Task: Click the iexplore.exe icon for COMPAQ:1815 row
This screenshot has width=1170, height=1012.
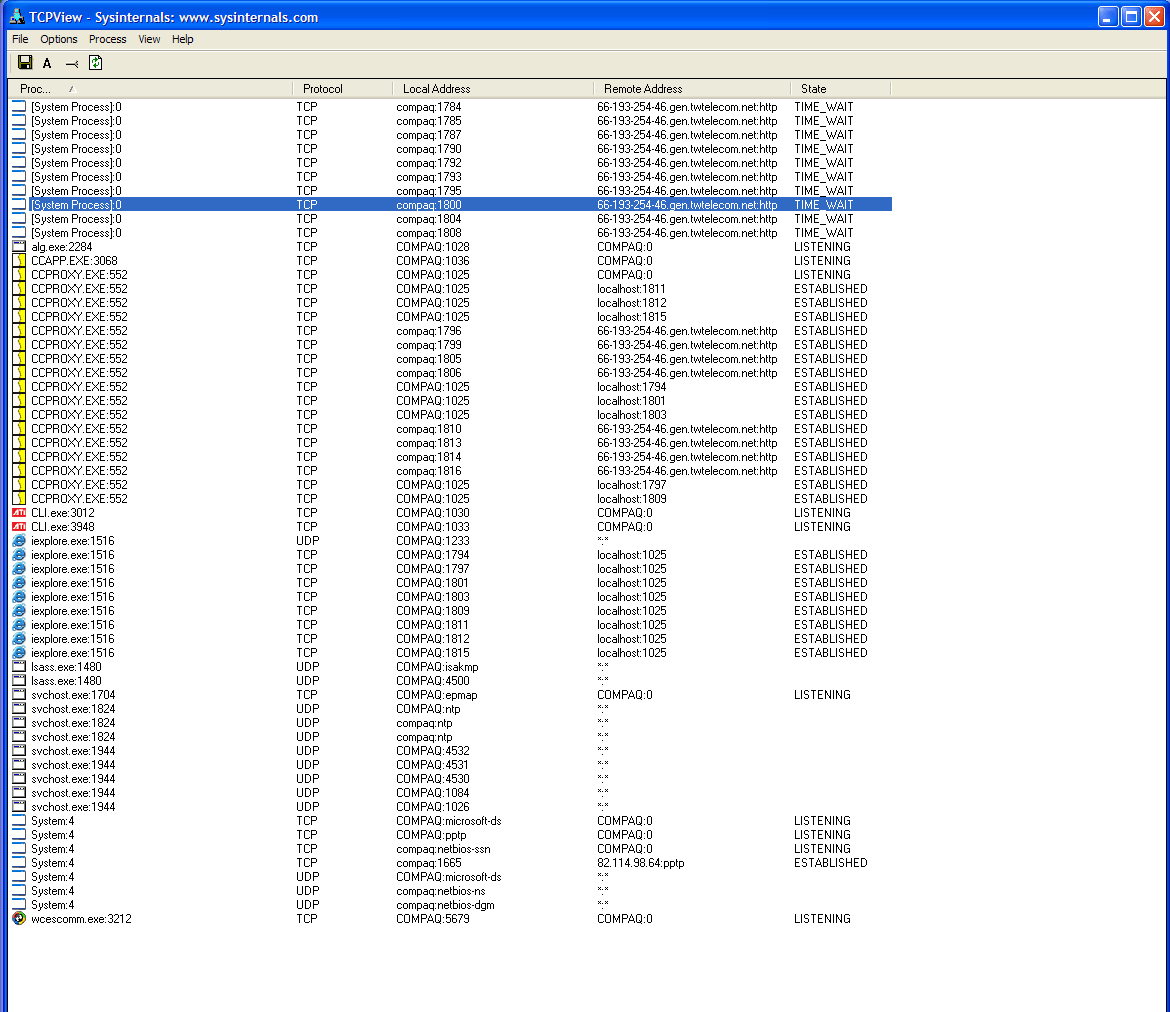Action: pos(19,653)
